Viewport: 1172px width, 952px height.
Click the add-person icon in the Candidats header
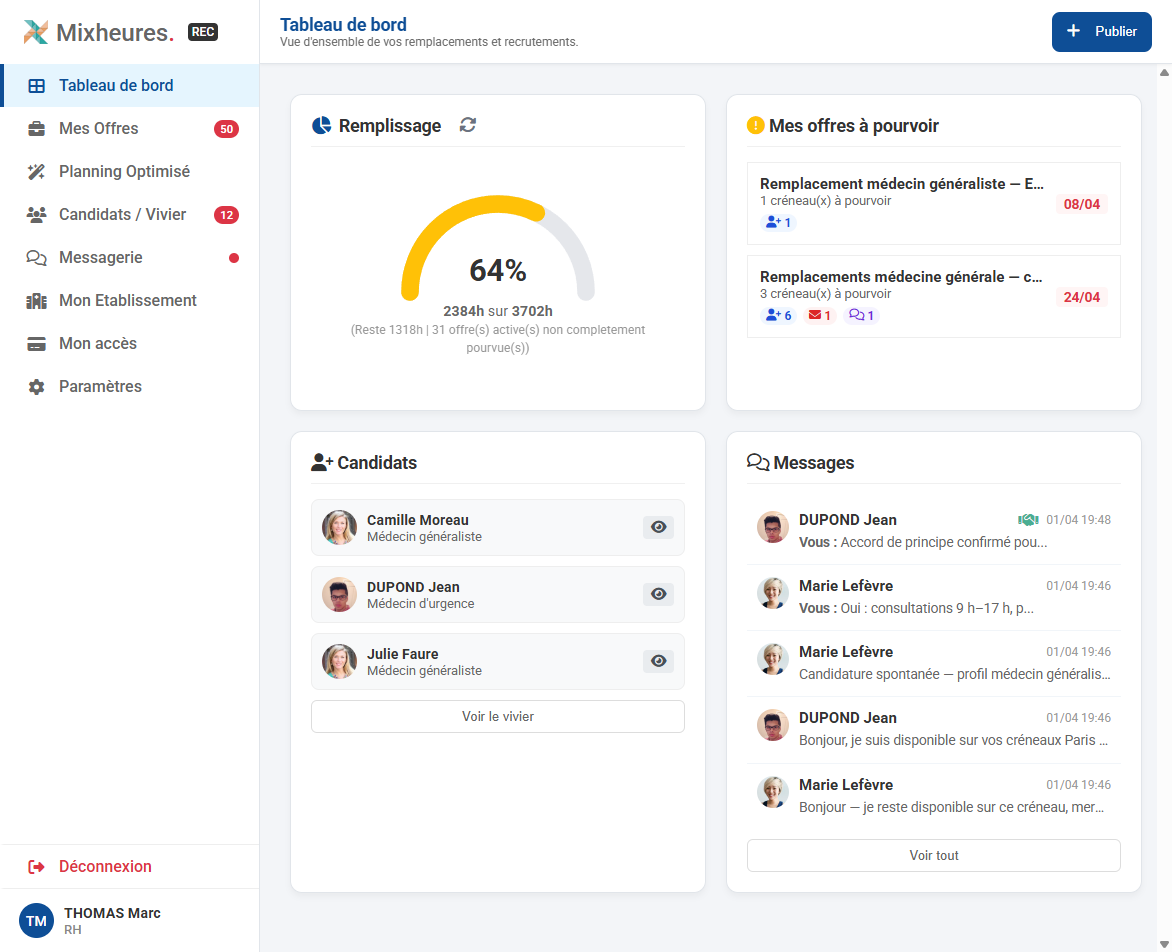tap(322, 463)
